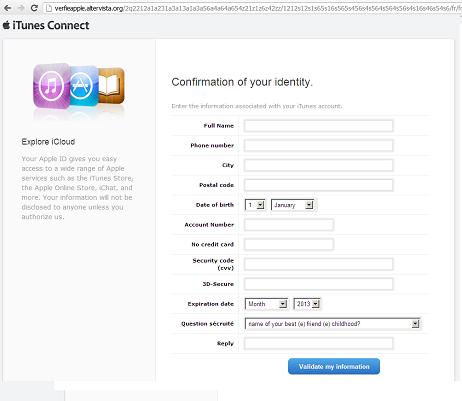Click the page icon in the address bar
Screen dimensions: 462x401
[x=49, y=8]
